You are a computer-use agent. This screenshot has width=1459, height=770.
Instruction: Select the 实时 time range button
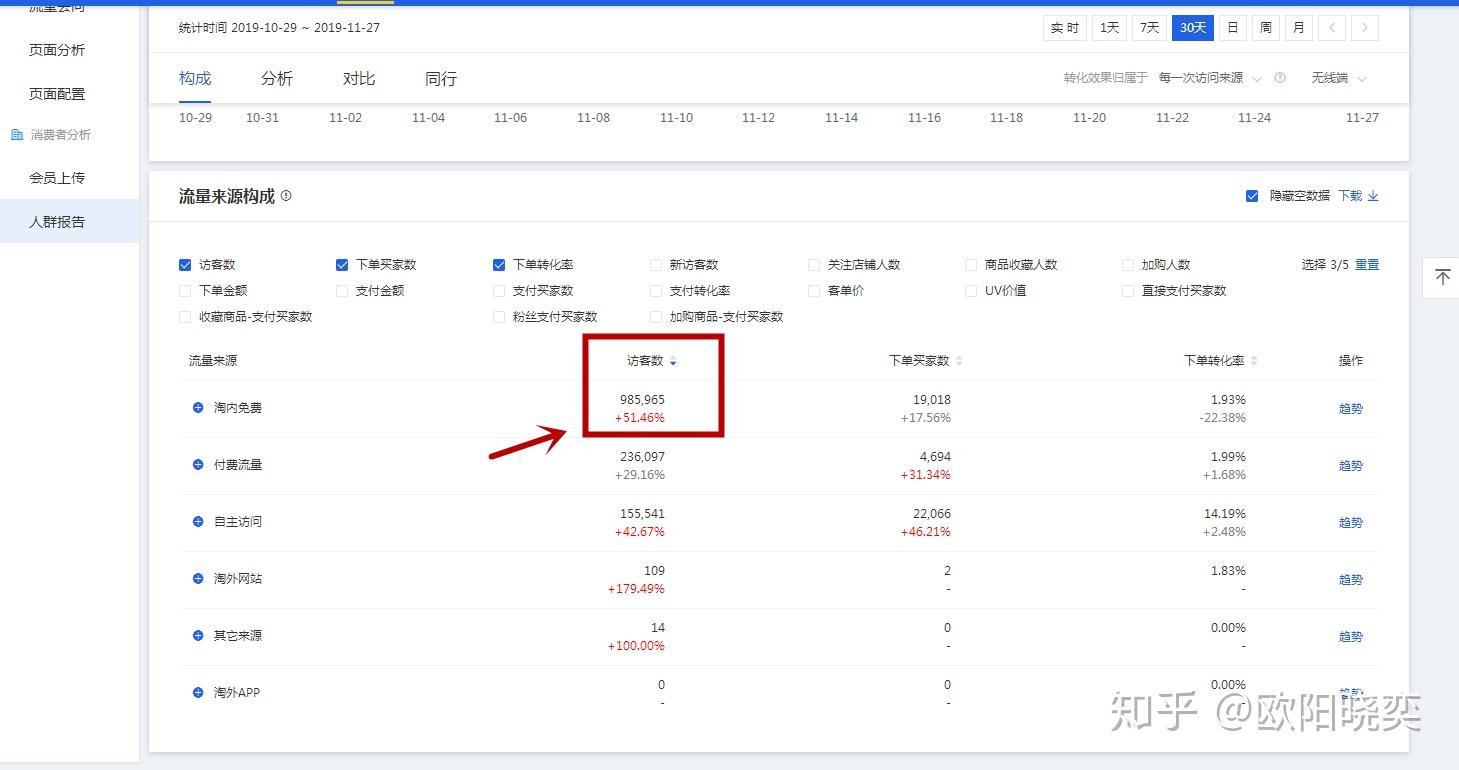[x=1064, y=28]
